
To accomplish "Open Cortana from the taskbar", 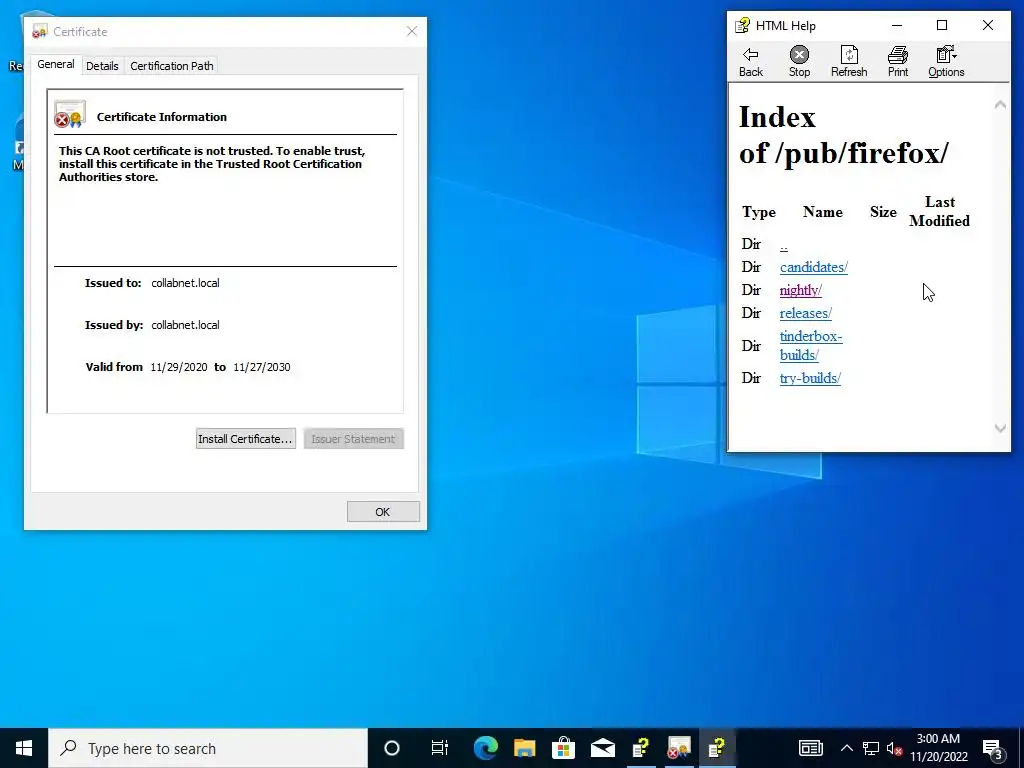I will pyautogui.click(x=392, y=748).
